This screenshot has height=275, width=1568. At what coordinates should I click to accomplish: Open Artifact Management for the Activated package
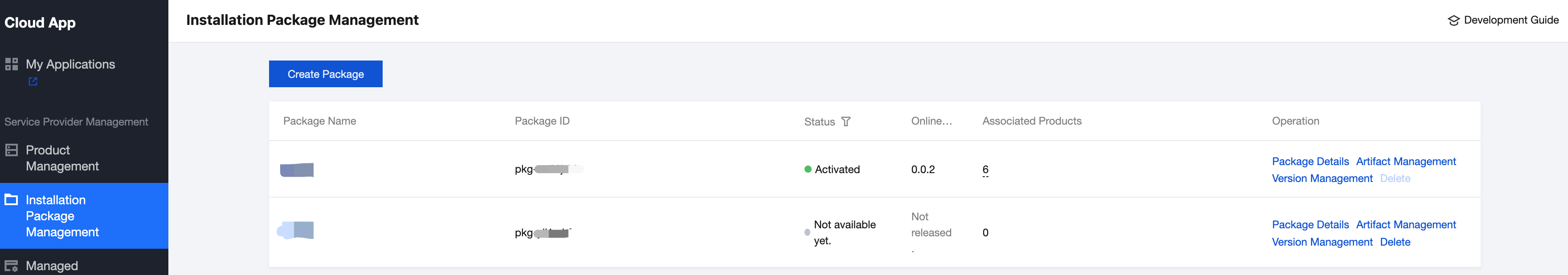1405,161
